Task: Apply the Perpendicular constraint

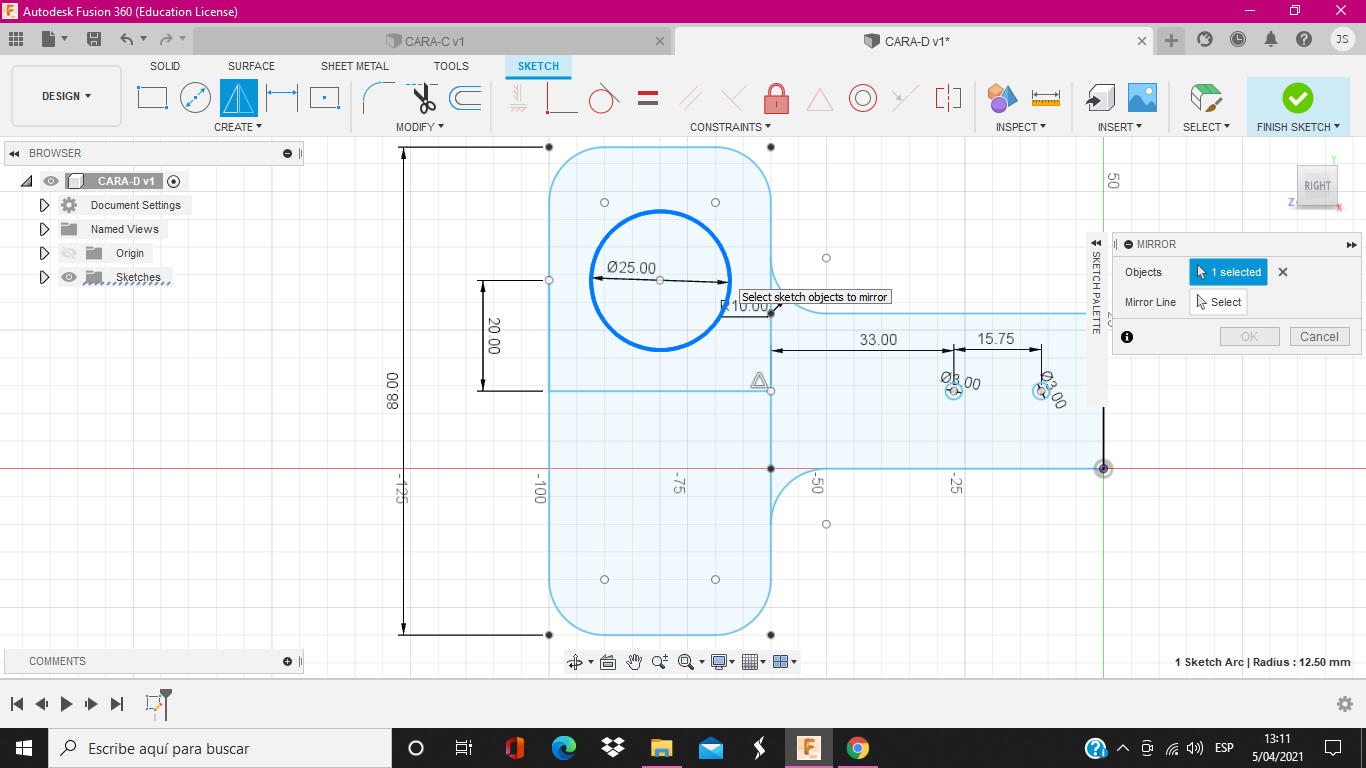Action: tap(733, 98)
